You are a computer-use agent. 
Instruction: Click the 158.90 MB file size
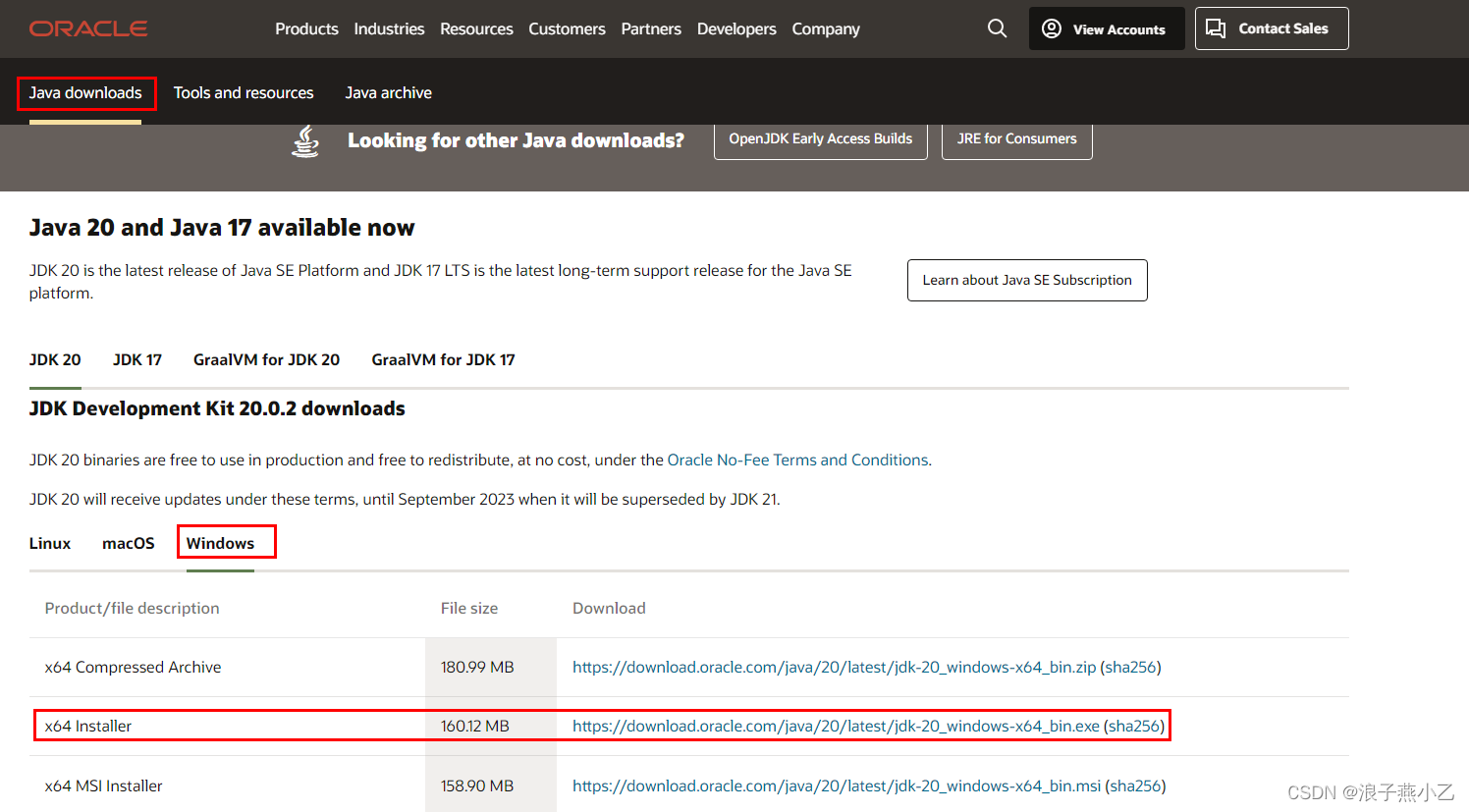pos(477,785)
